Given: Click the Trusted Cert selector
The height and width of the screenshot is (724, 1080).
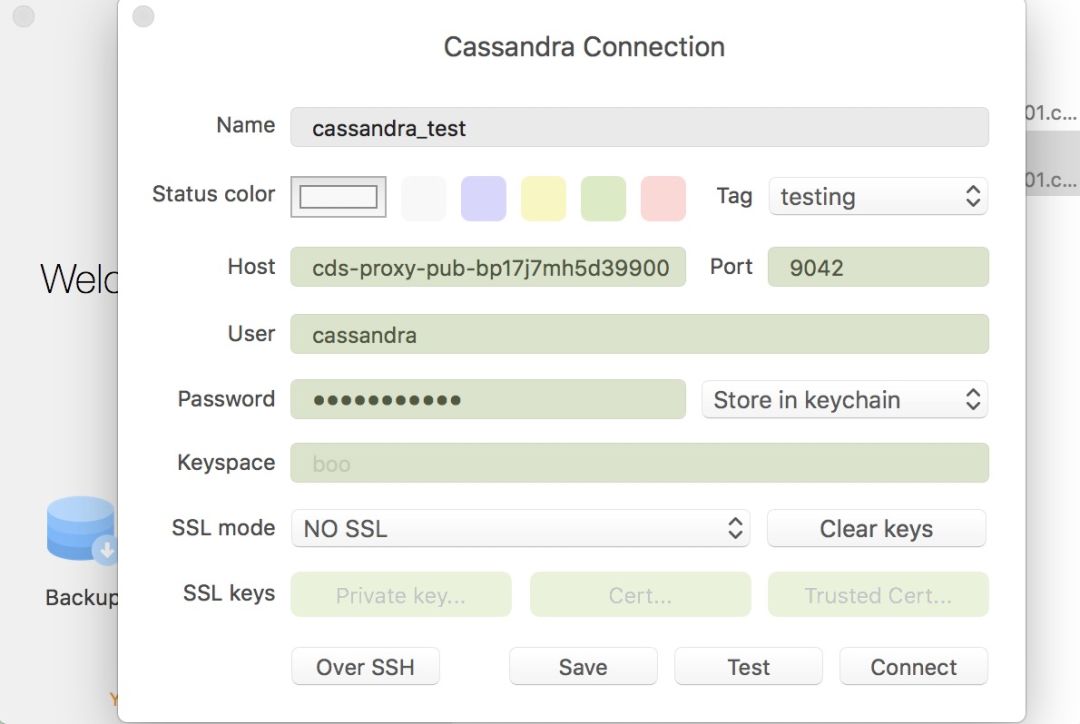Looking at the screenshot, I should pyautogui.click(x=877, y=596).
